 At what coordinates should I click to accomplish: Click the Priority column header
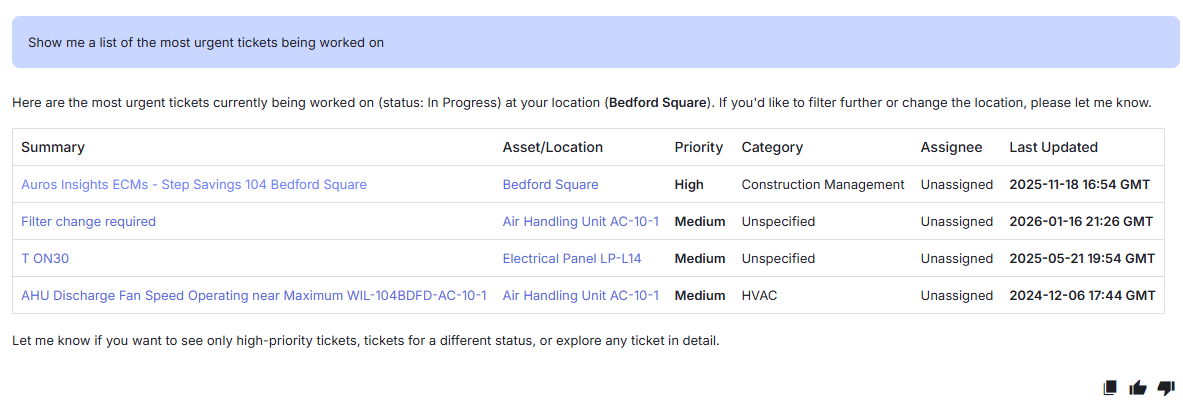click(699, 147)
